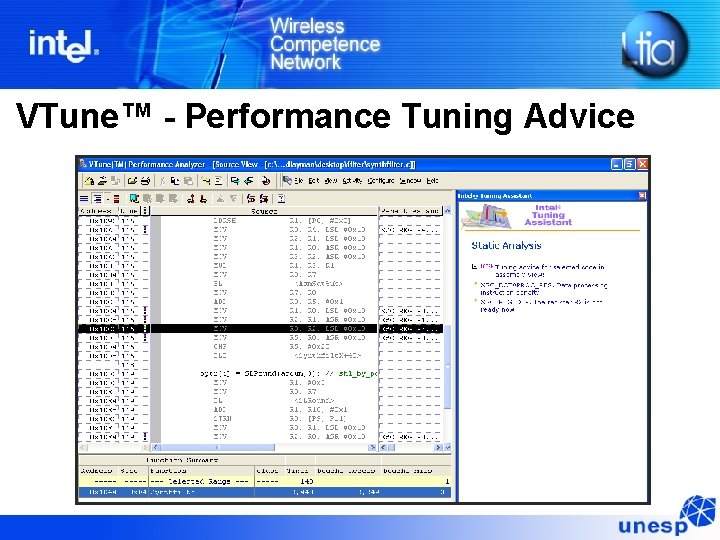Close the Intel Tuning Assistant panel
This screenshot has width=720, height=540.
click(x=642, y=196)
